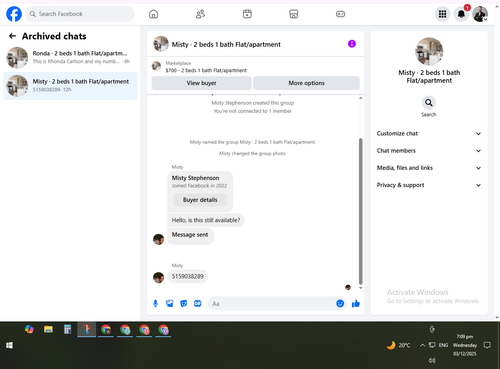
Task: Go to the Home feed icon
Action: click(x=153, y=14)
